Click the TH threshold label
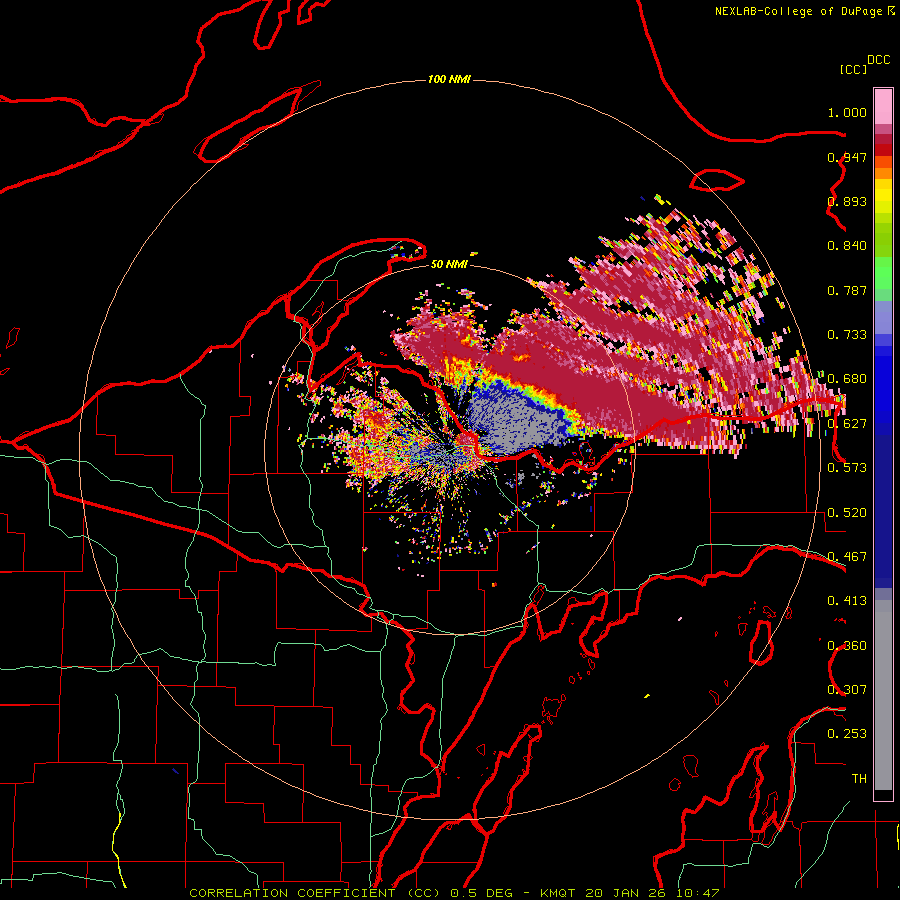900x900 pixels. click(x=859, y=779)
